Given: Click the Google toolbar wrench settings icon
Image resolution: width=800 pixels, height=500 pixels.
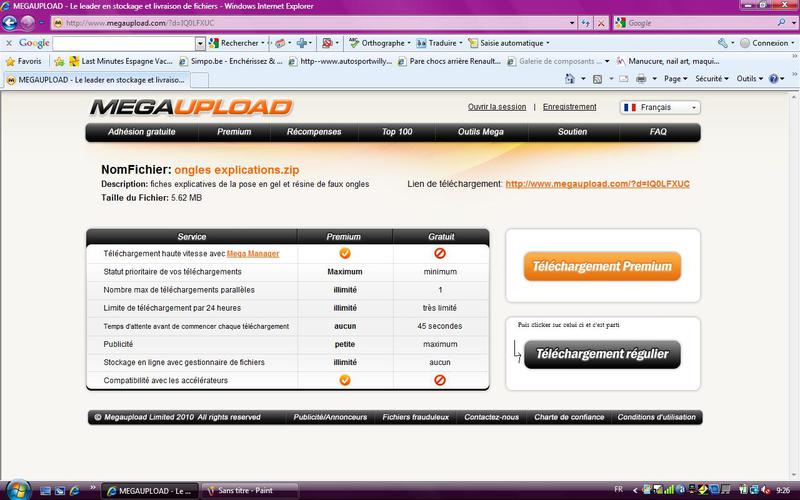Looking at the screenshot, I should pyautogui.click(x=723, y=43).
